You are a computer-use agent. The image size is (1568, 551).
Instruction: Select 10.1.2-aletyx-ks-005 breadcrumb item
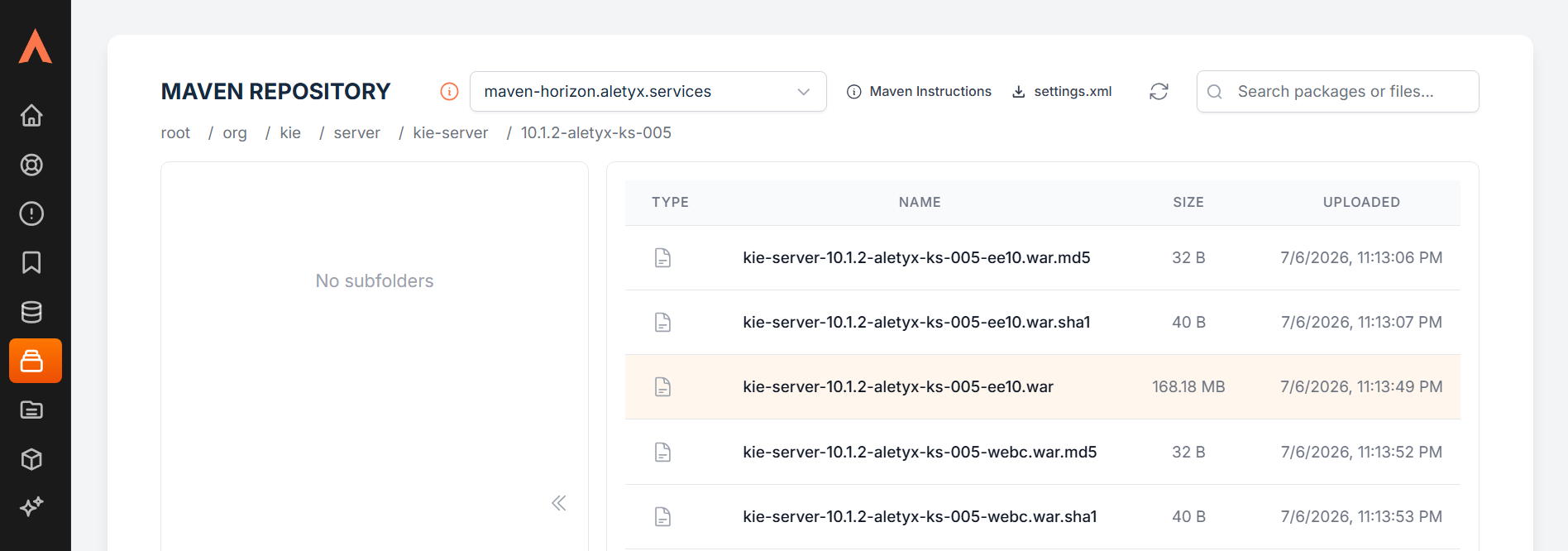click(x=596, y=132)
